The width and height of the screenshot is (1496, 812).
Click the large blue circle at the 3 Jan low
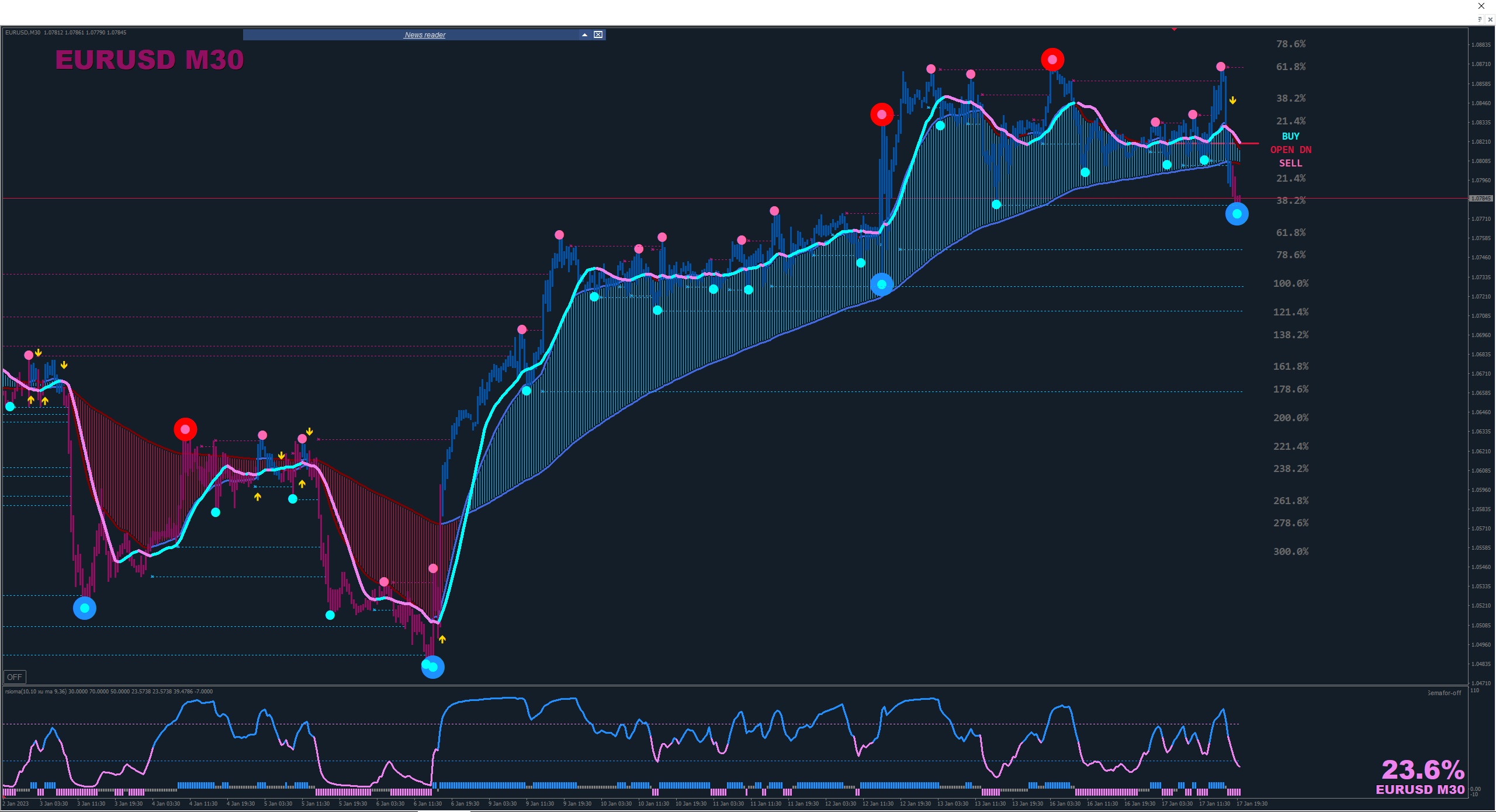pyautogui.click(x=85, y=608)
